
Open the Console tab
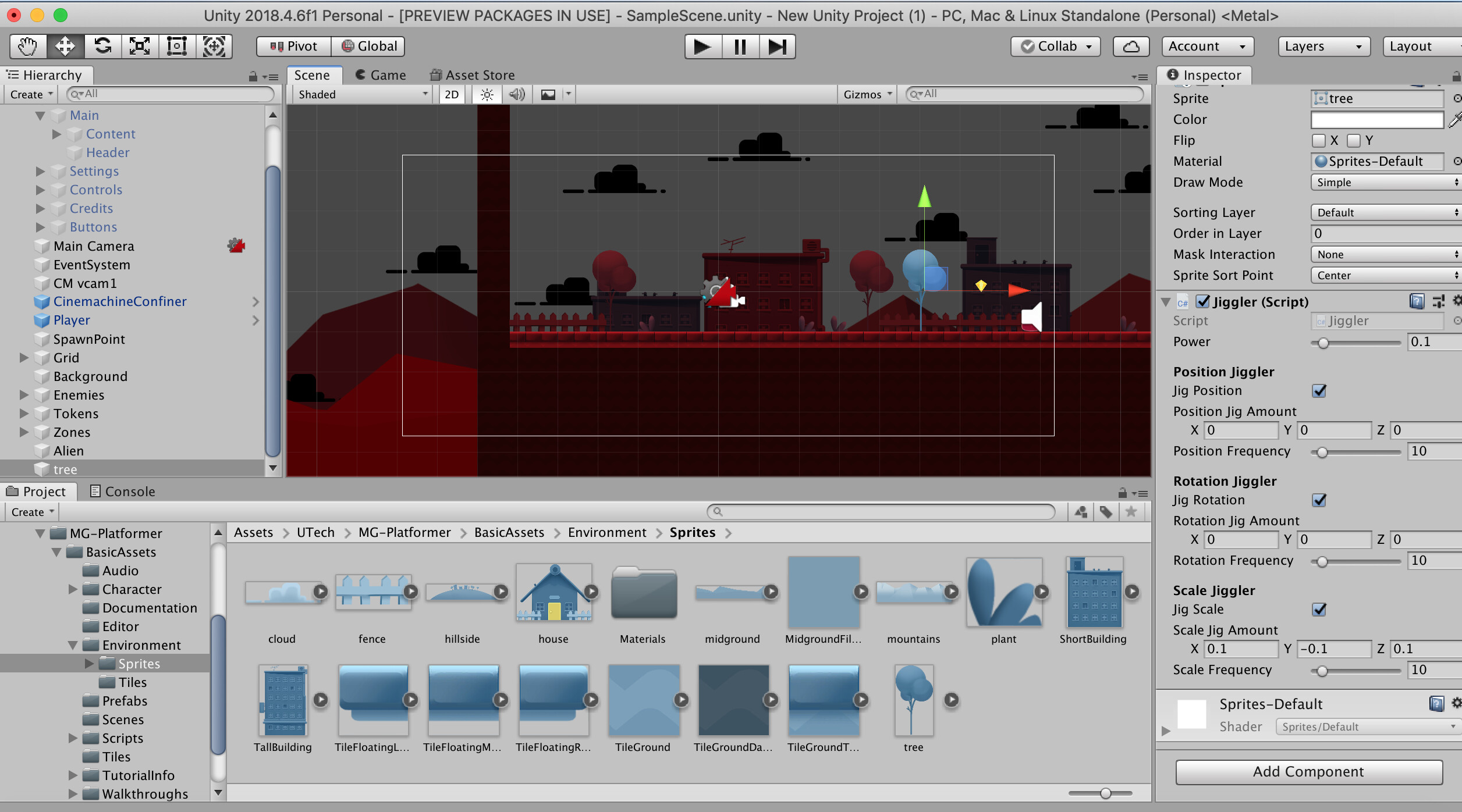pos(129,491)
